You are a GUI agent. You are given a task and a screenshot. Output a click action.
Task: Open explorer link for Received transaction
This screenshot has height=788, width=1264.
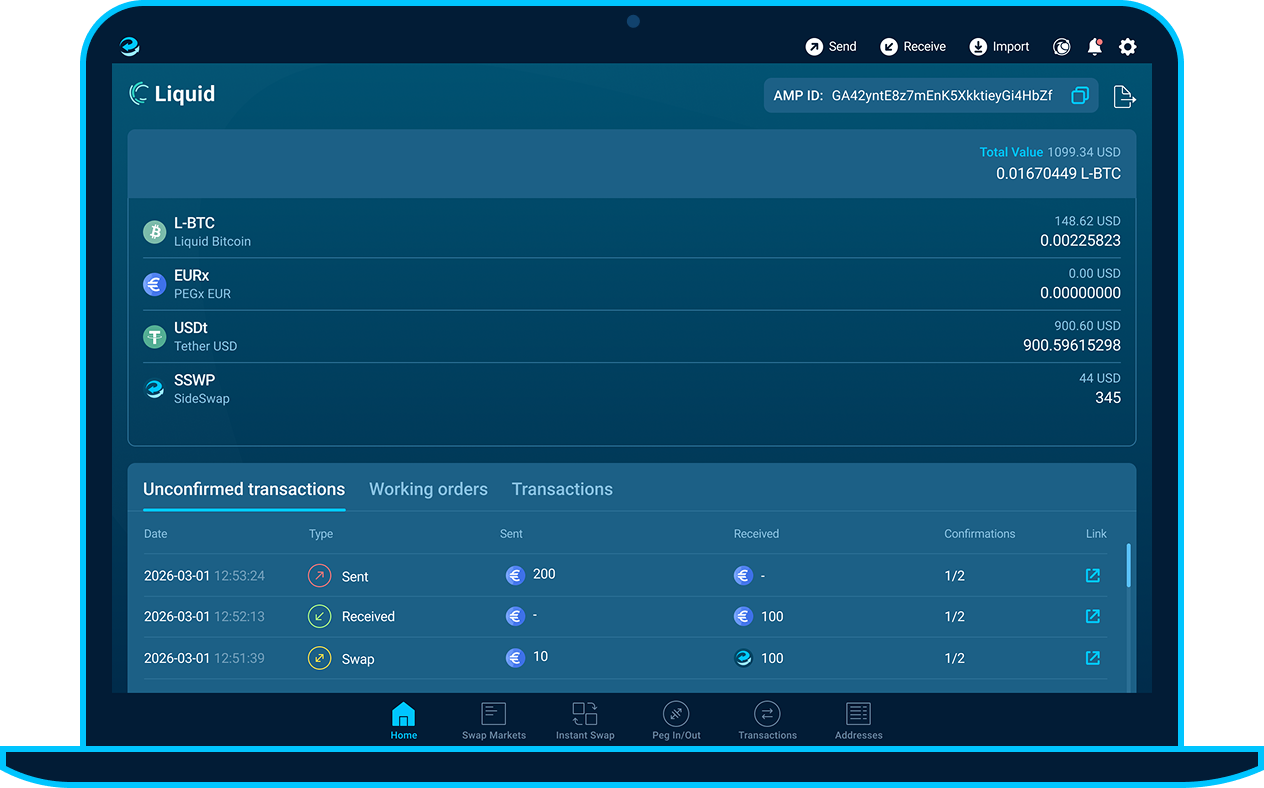pyautogui.click(x=1093, y=617)
